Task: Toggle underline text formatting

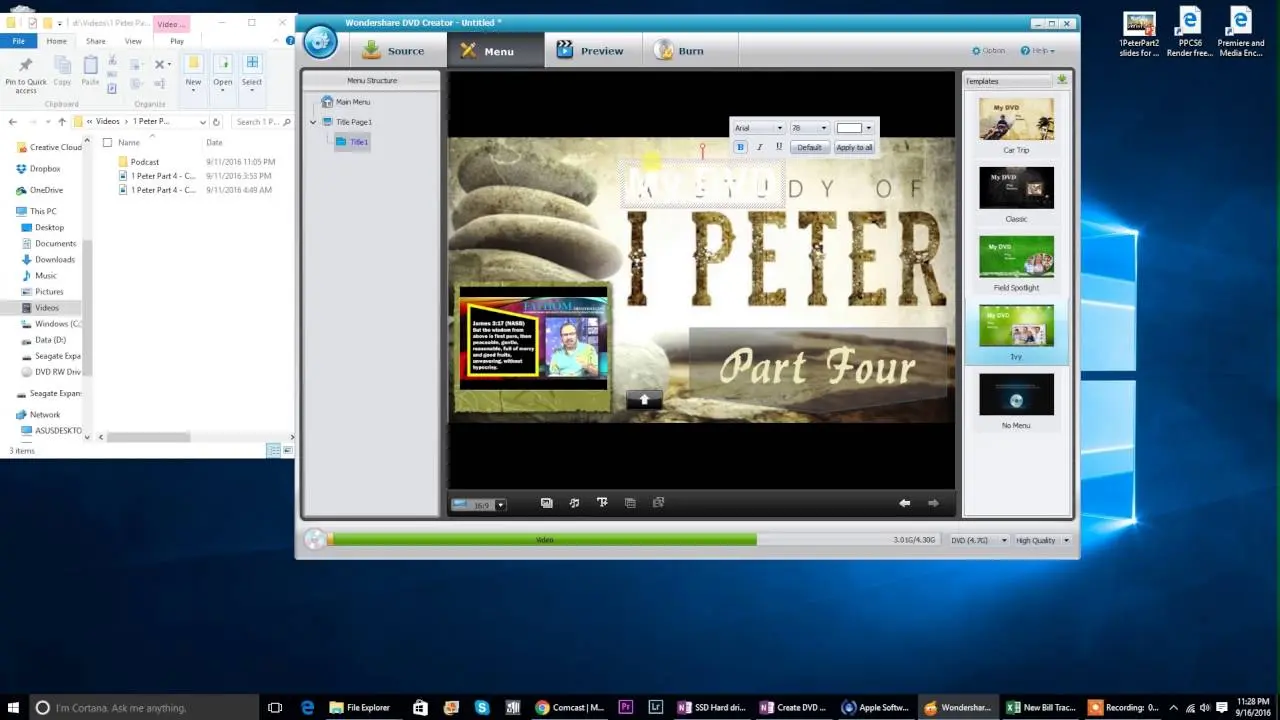Action: tap(779, 147)
